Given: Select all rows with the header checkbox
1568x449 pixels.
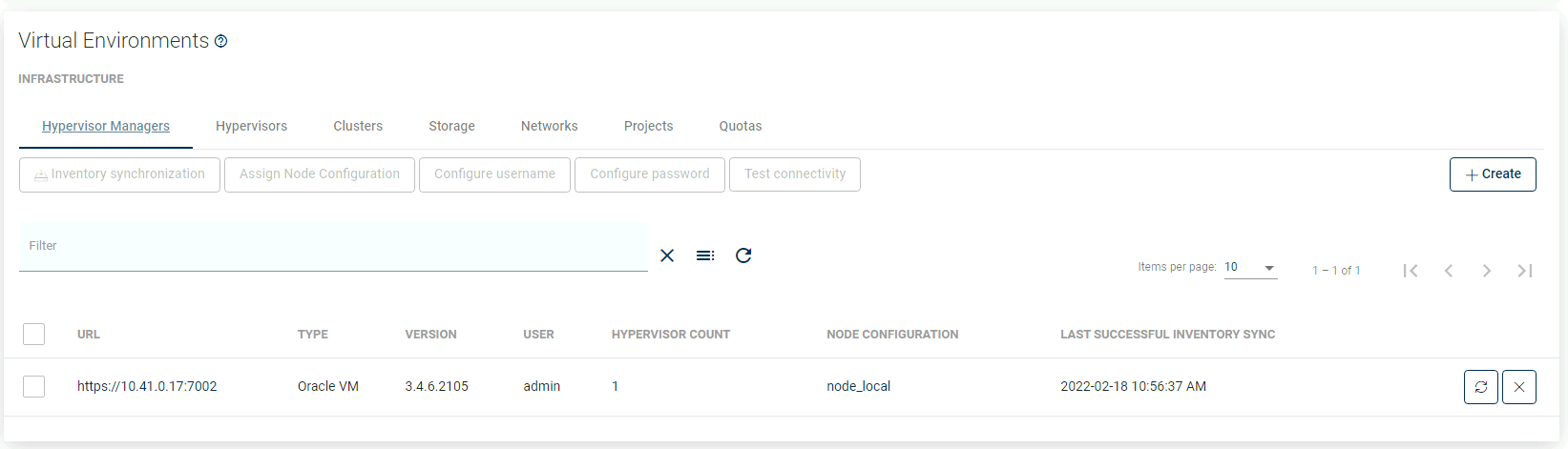Looking at the screenshot, I should pyautogui.click(x=34, y=334).
